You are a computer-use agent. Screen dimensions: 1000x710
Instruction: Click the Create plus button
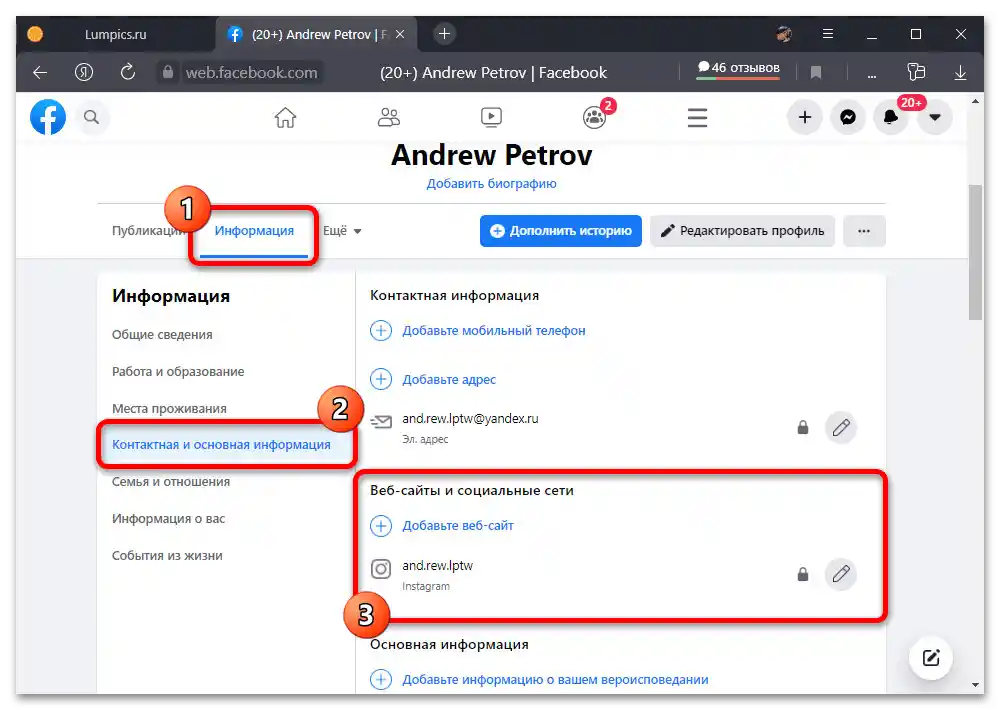[805, 117]
